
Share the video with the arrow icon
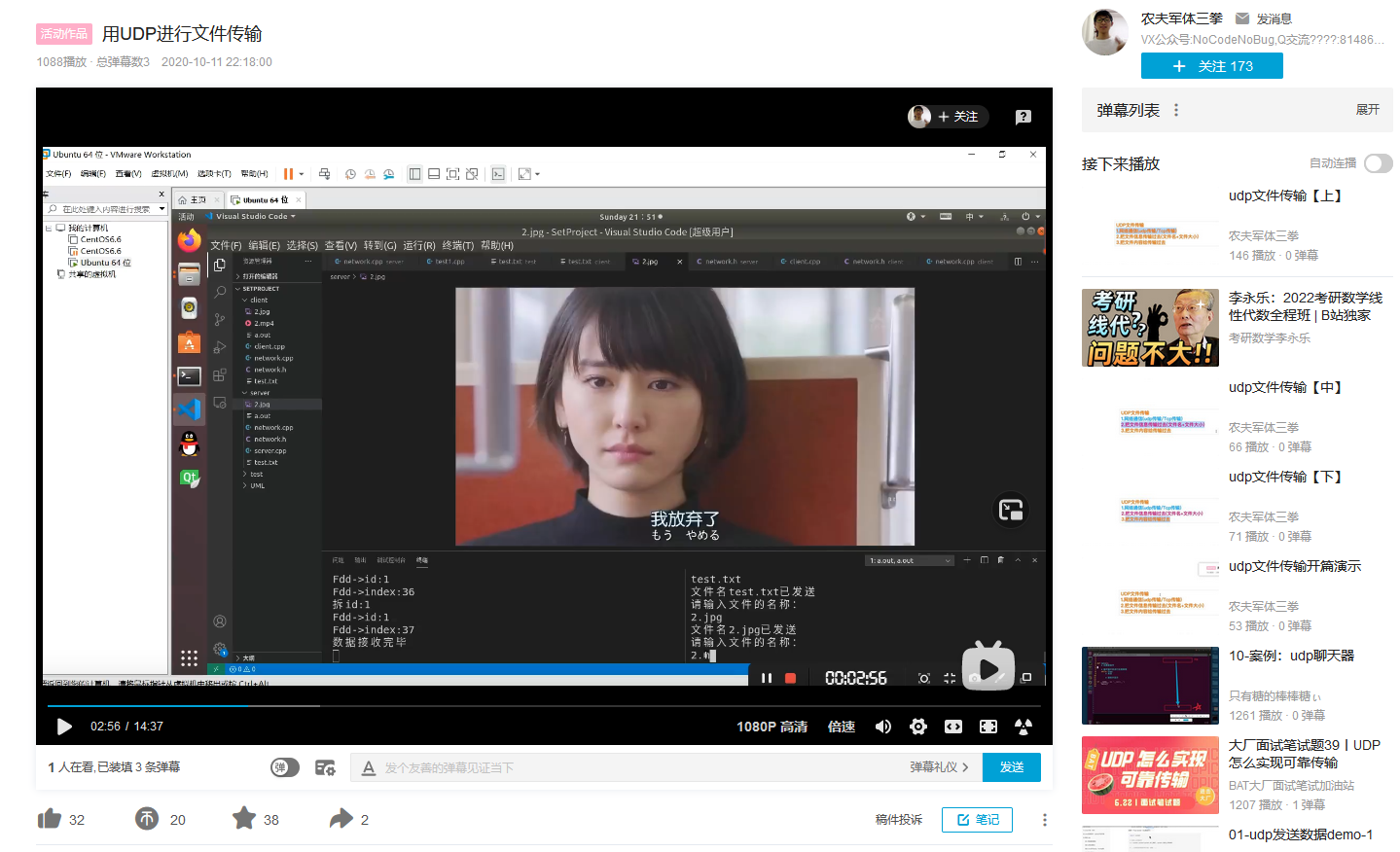(x=341, y=819)
